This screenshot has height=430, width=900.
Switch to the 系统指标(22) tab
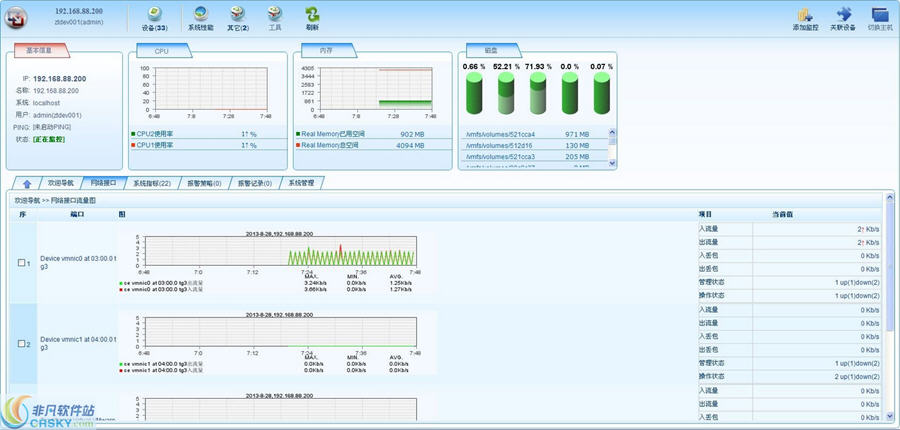click(x=152, y=183)
